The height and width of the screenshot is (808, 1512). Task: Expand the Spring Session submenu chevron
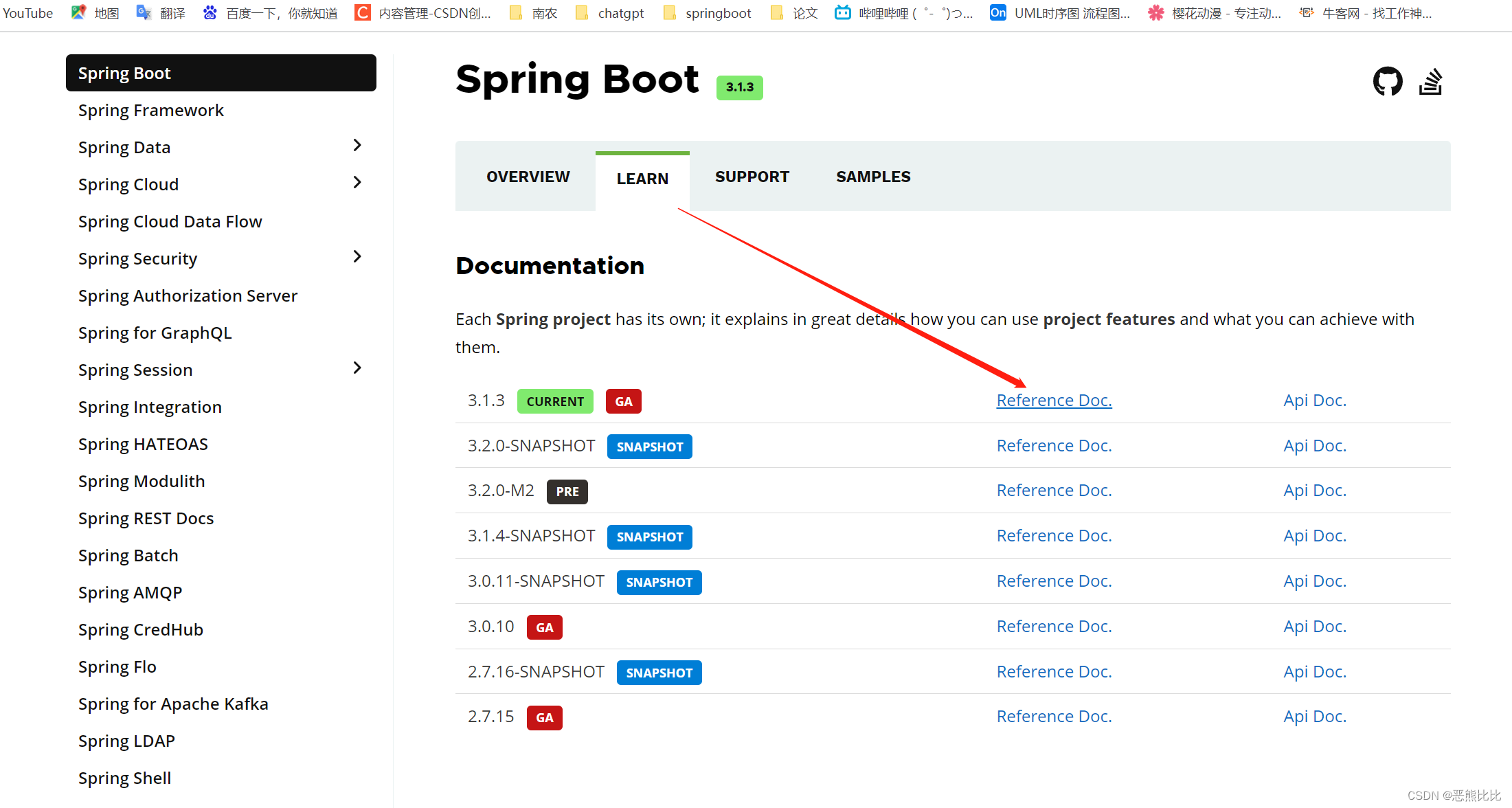point(357,368)
